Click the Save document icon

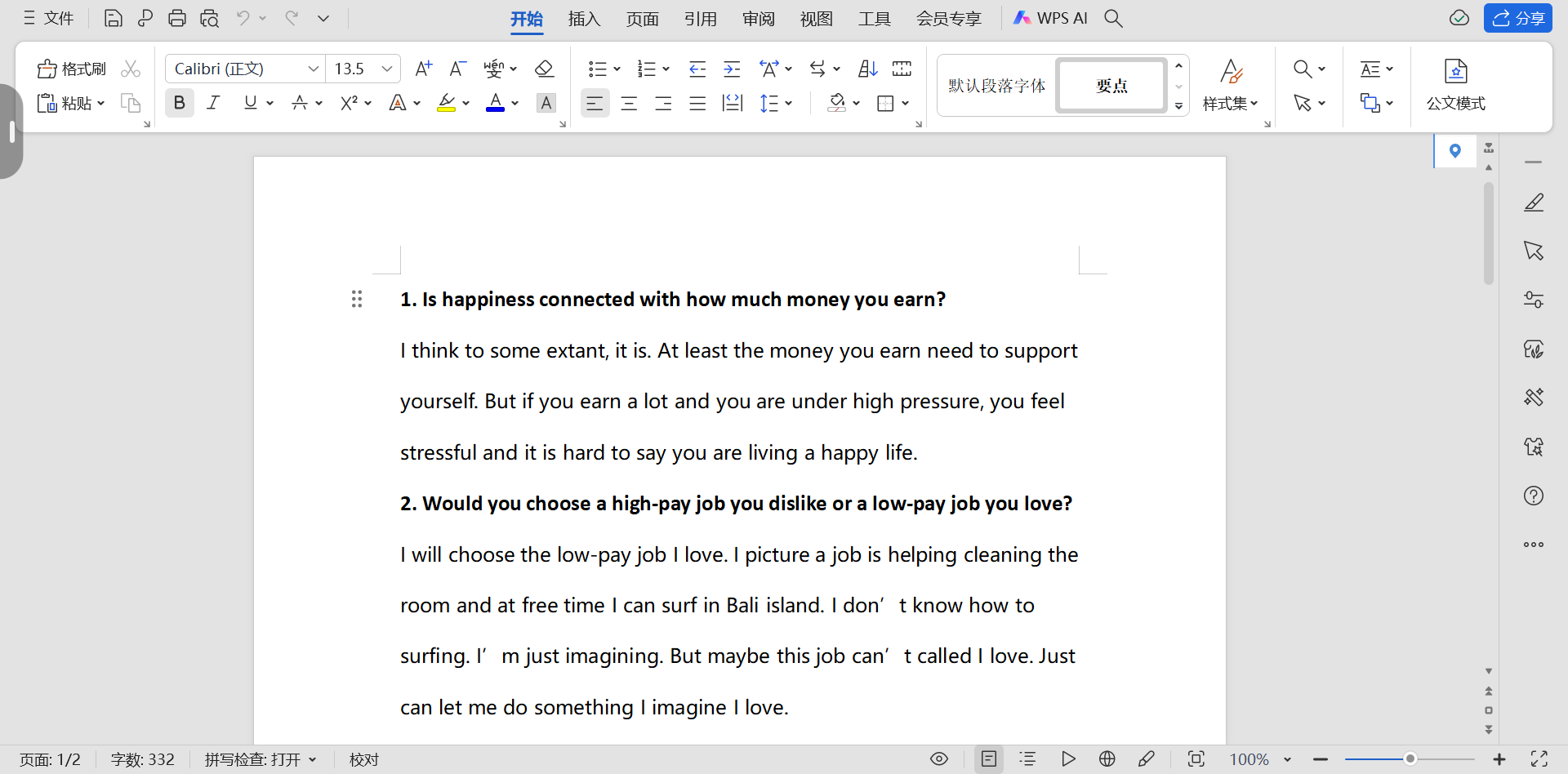point(114,18)
